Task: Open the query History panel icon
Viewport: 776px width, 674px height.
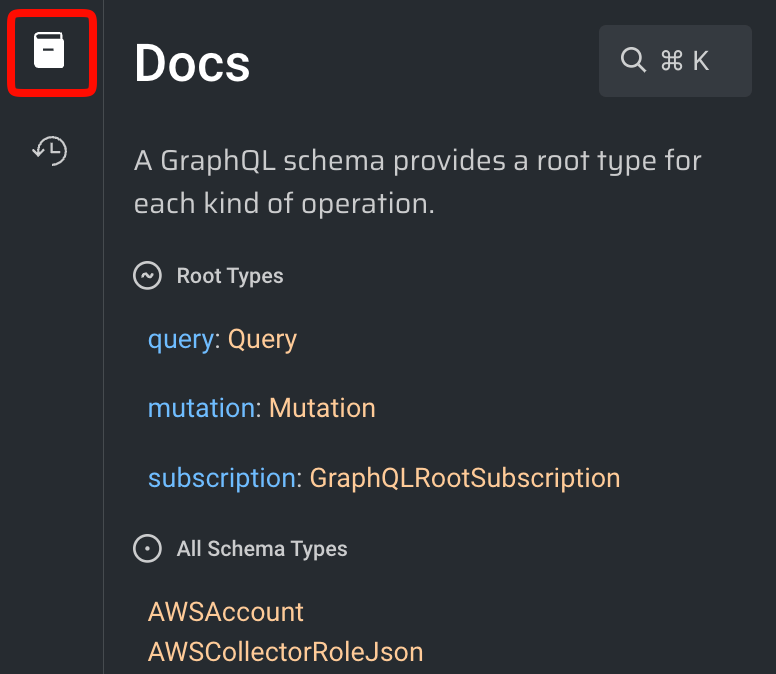Action: 50,151
